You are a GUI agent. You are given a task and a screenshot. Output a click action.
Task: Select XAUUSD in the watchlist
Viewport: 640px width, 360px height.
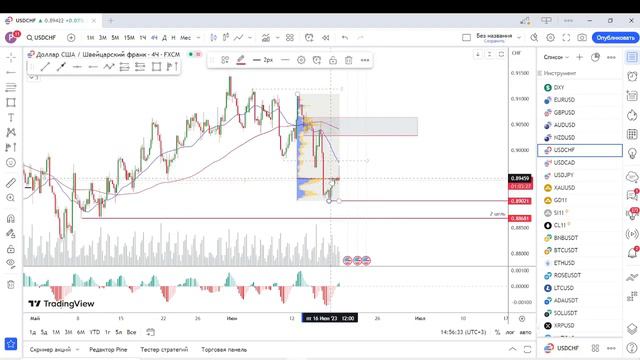[x=580, y=188]
